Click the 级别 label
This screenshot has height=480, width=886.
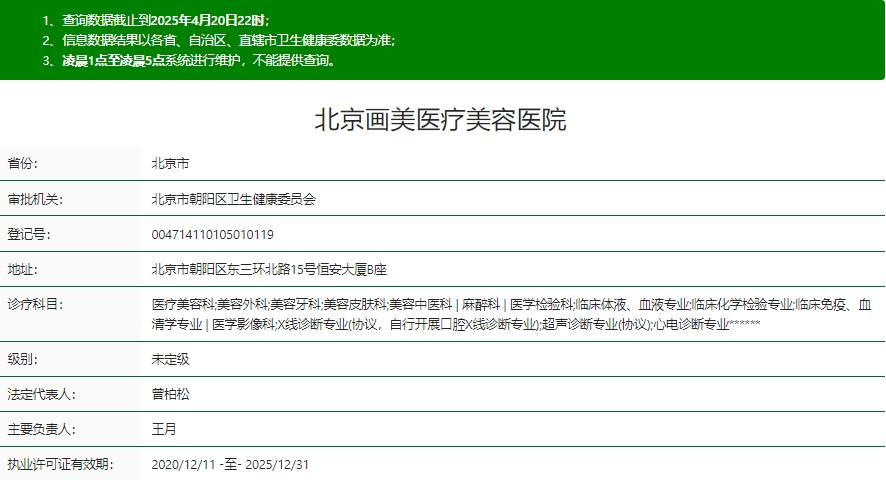pyautogui.click(x=23, y=359)
